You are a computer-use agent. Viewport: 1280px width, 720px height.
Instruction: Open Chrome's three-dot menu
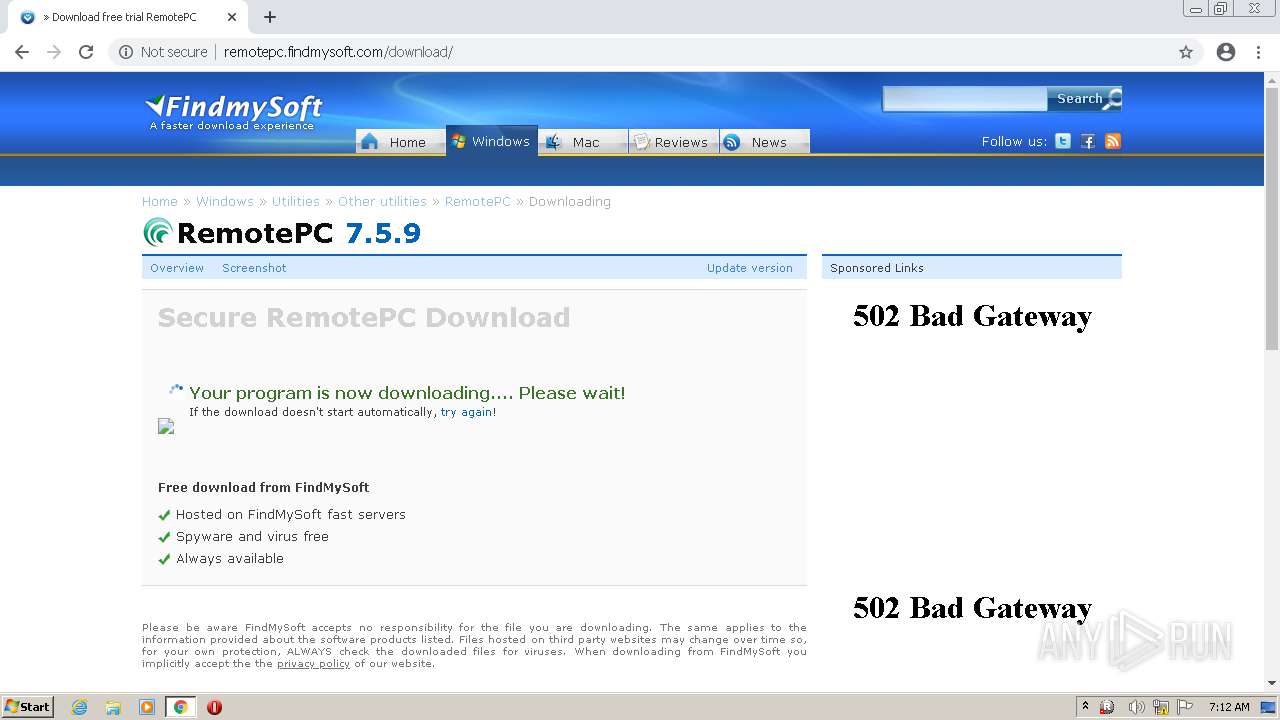(1258, 52)
